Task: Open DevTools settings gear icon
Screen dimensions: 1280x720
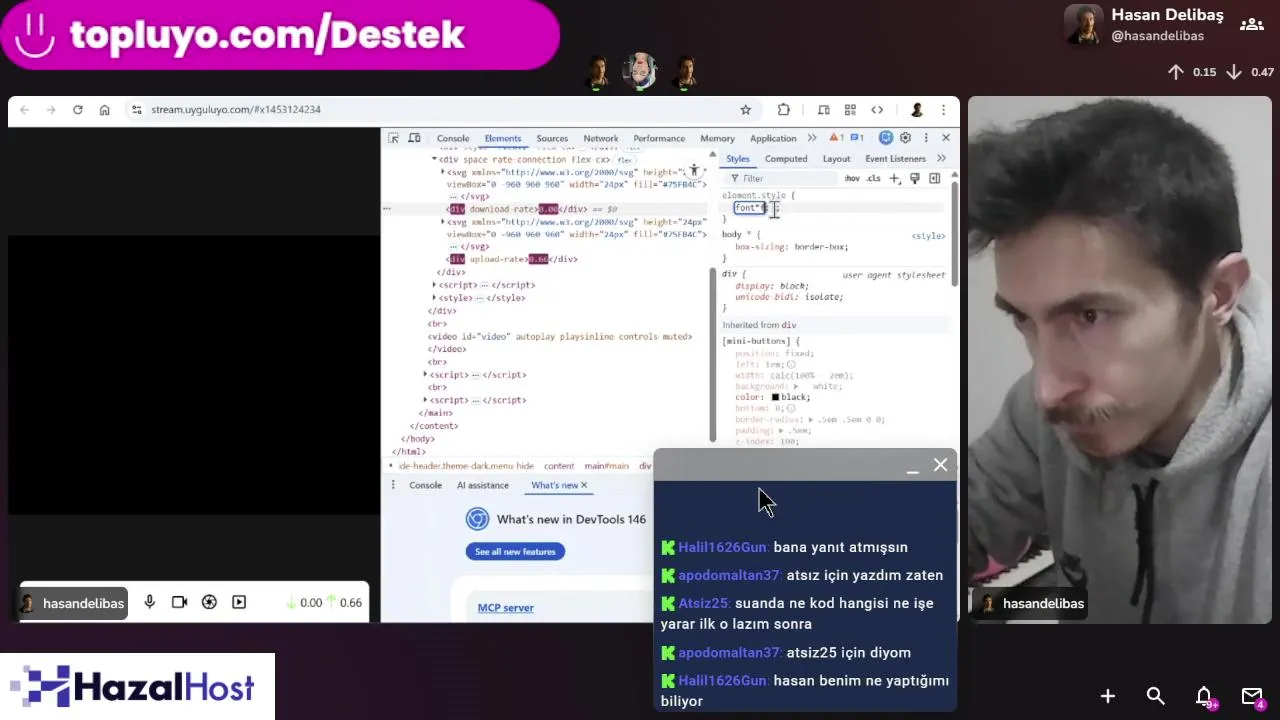Action: point(905,138)
